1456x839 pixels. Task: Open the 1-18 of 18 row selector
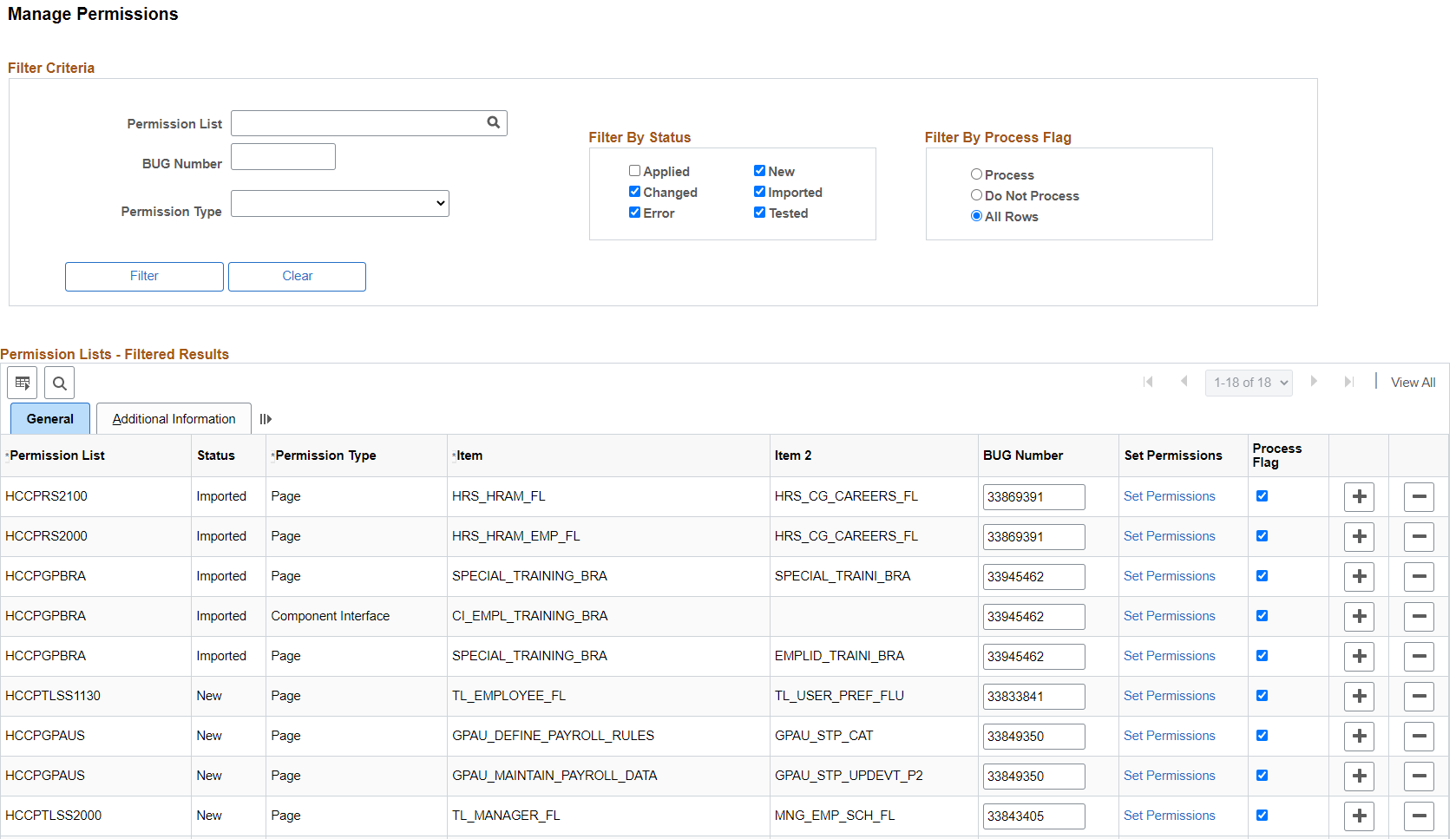1249,382
